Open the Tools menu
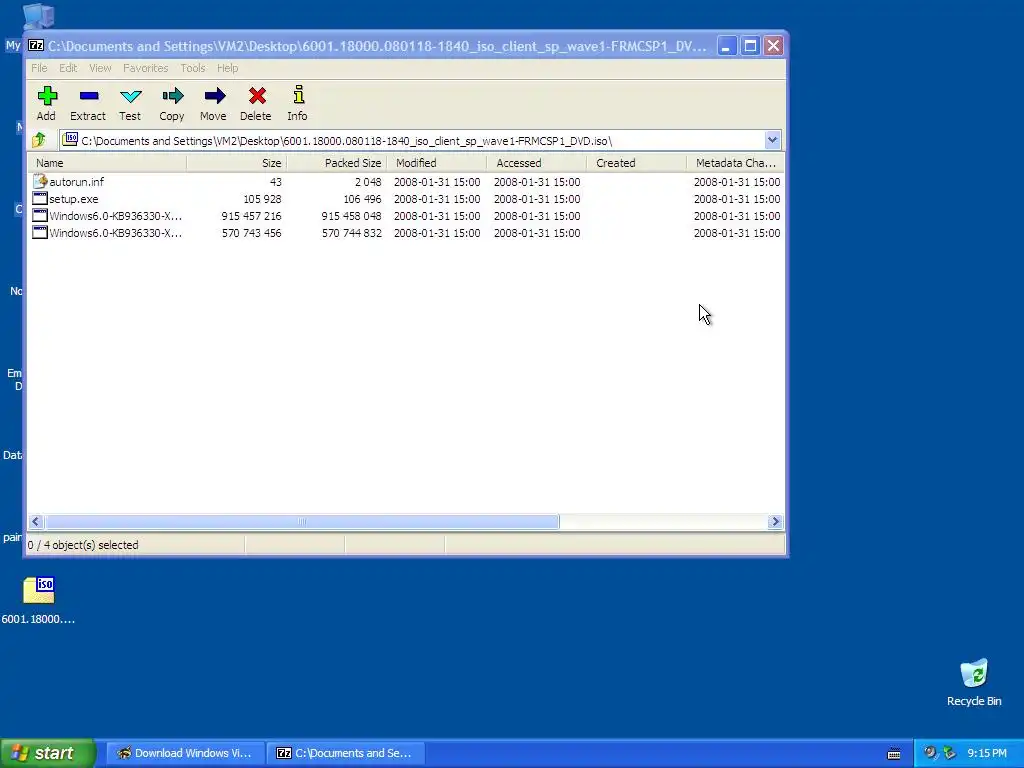 pyautogui.click(x=193, y=68)
